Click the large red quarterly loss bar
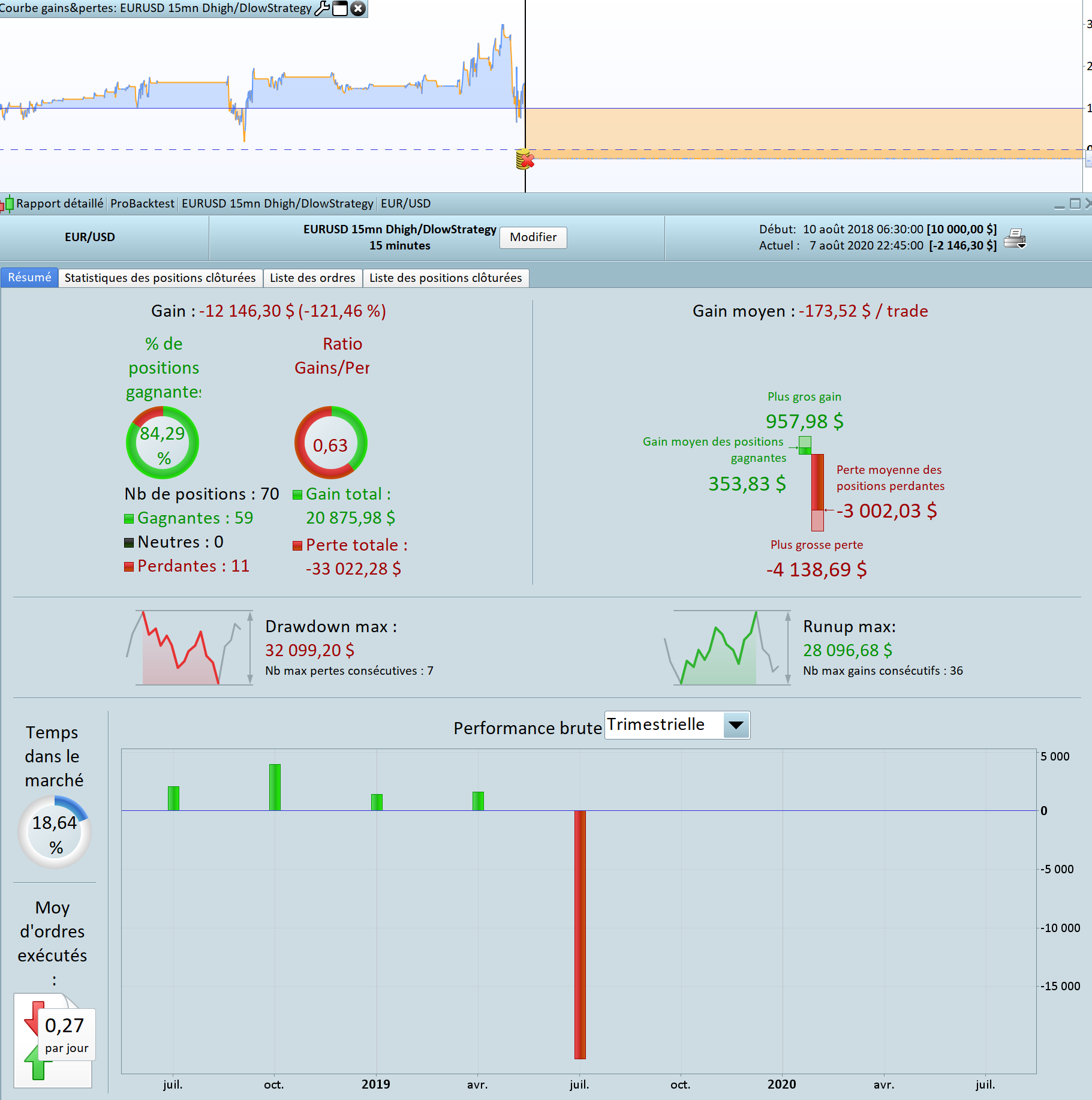The width and height of the screenshot is (1092, 1100). coord(580,934)
